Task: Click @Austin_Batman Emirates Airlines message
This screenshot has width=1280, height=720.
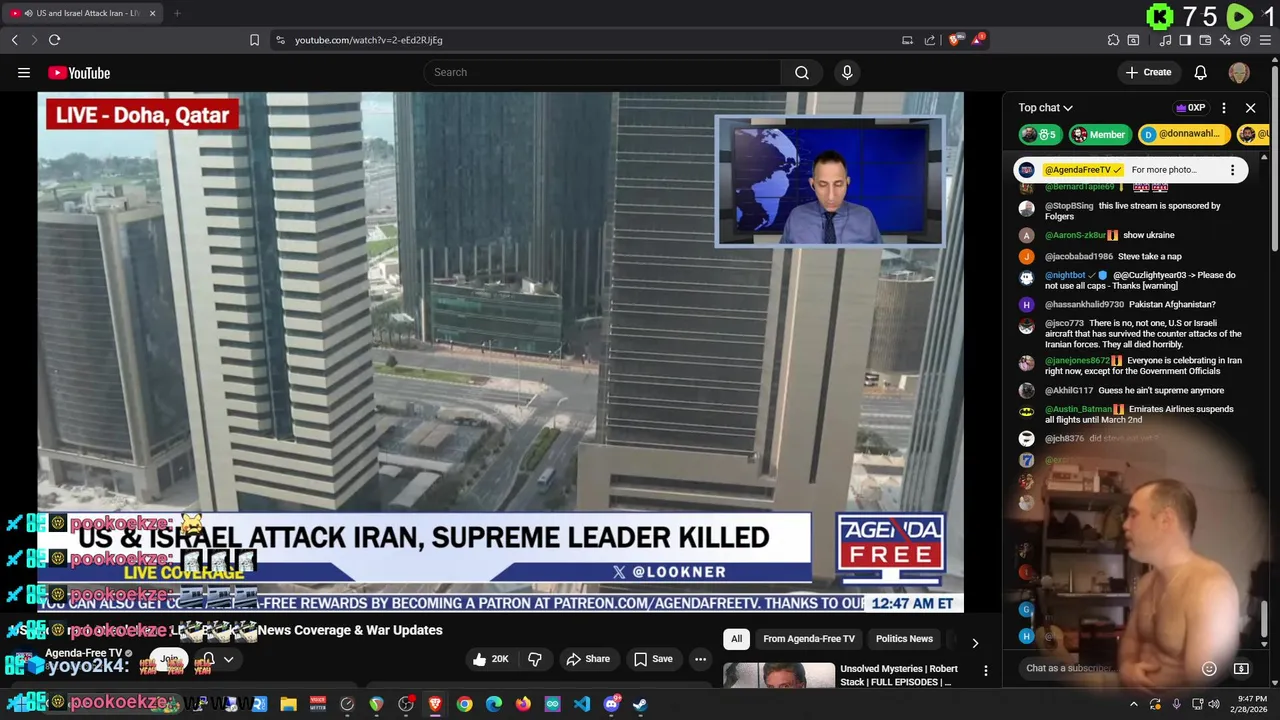Action: tap(1134, 414)
